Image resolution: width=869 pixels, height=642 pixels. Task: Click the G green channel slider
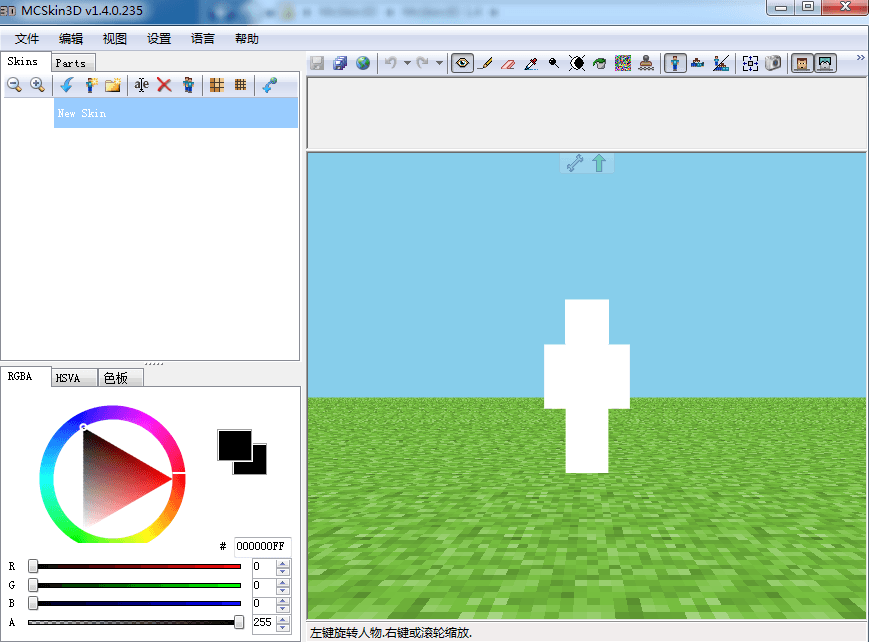(134, 585)
